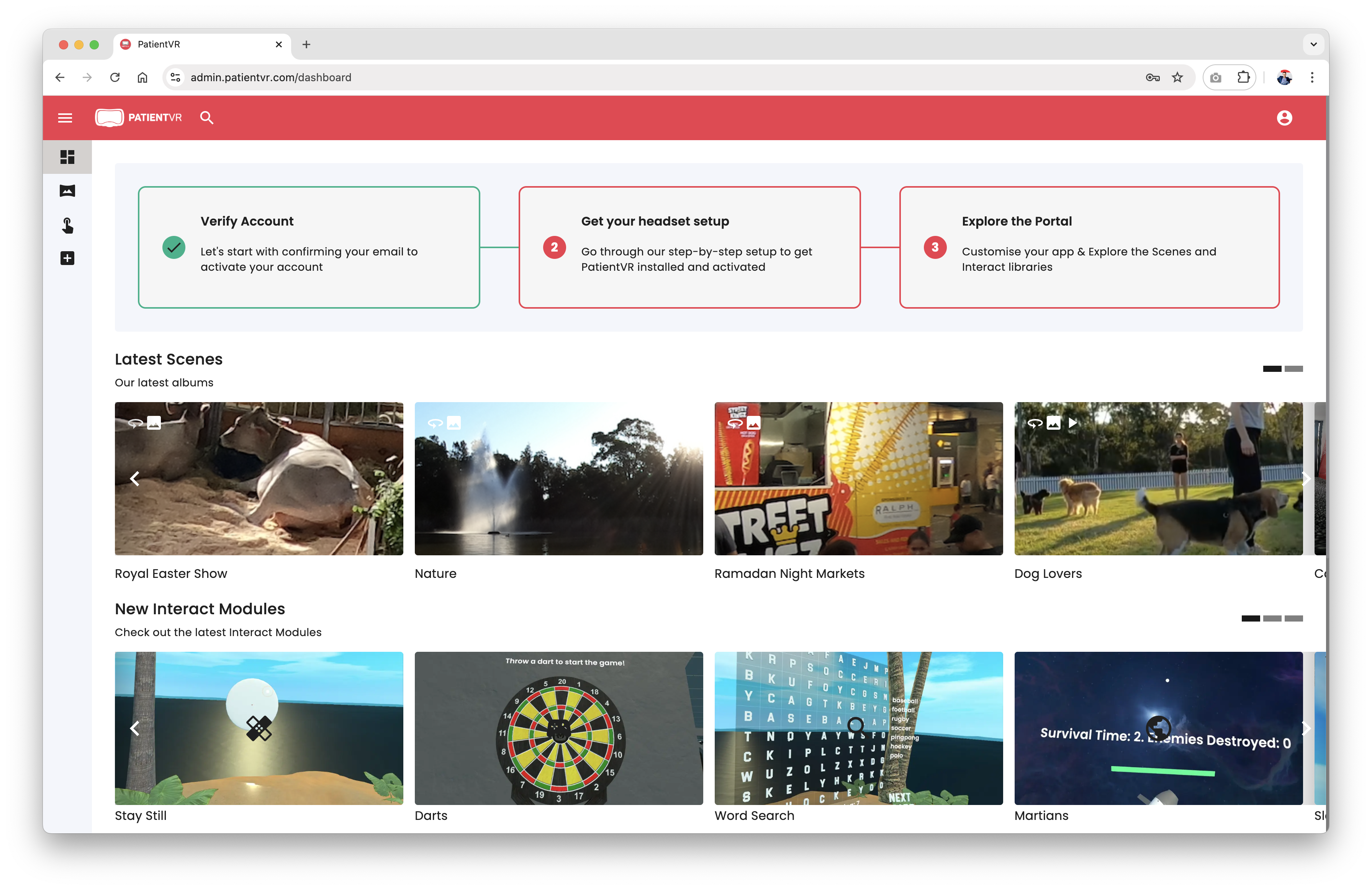Screen dimensions: 1372x890
Task: Open the user account profile icon
Action: [1284, 118]
